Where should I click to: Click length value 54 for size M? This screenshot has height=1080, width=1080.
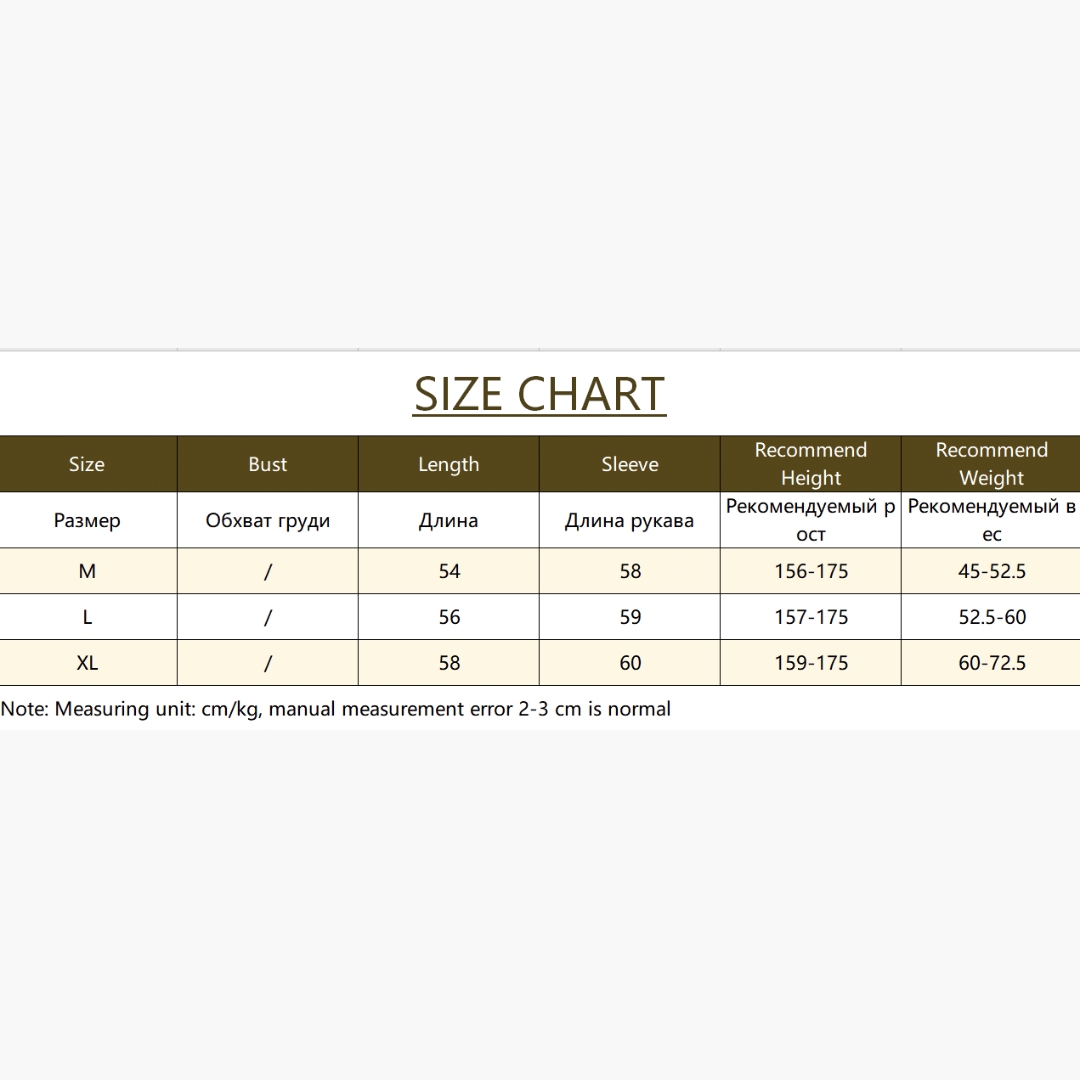coord(448,571)
